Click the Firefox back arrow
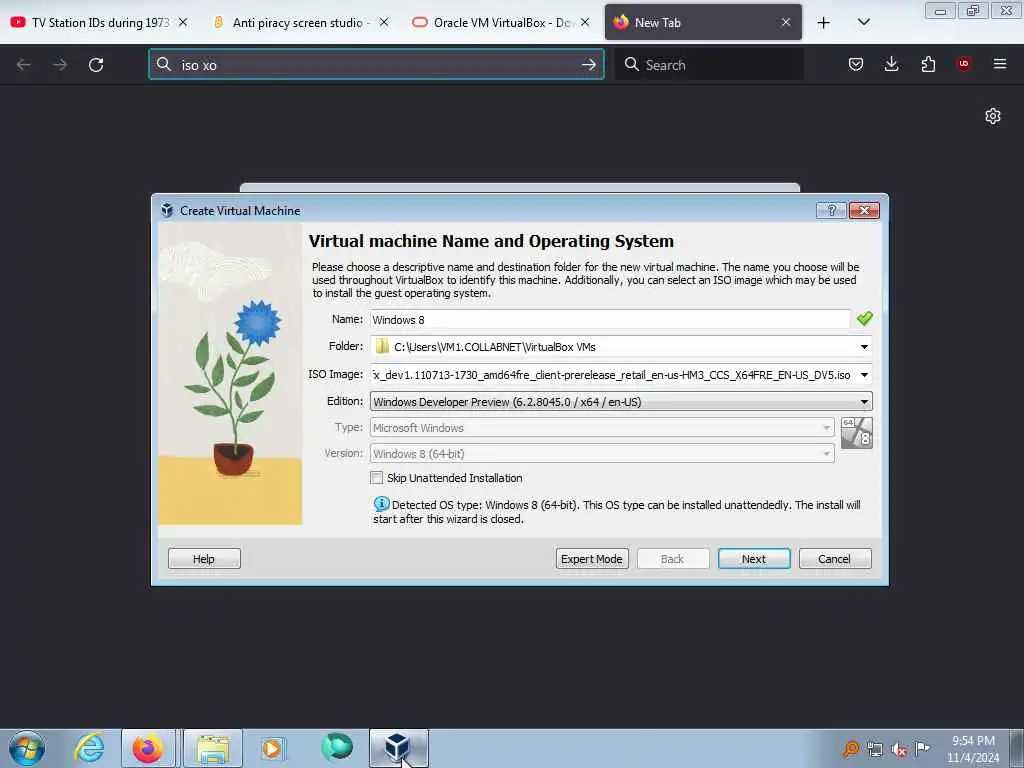 coord(24,65)
